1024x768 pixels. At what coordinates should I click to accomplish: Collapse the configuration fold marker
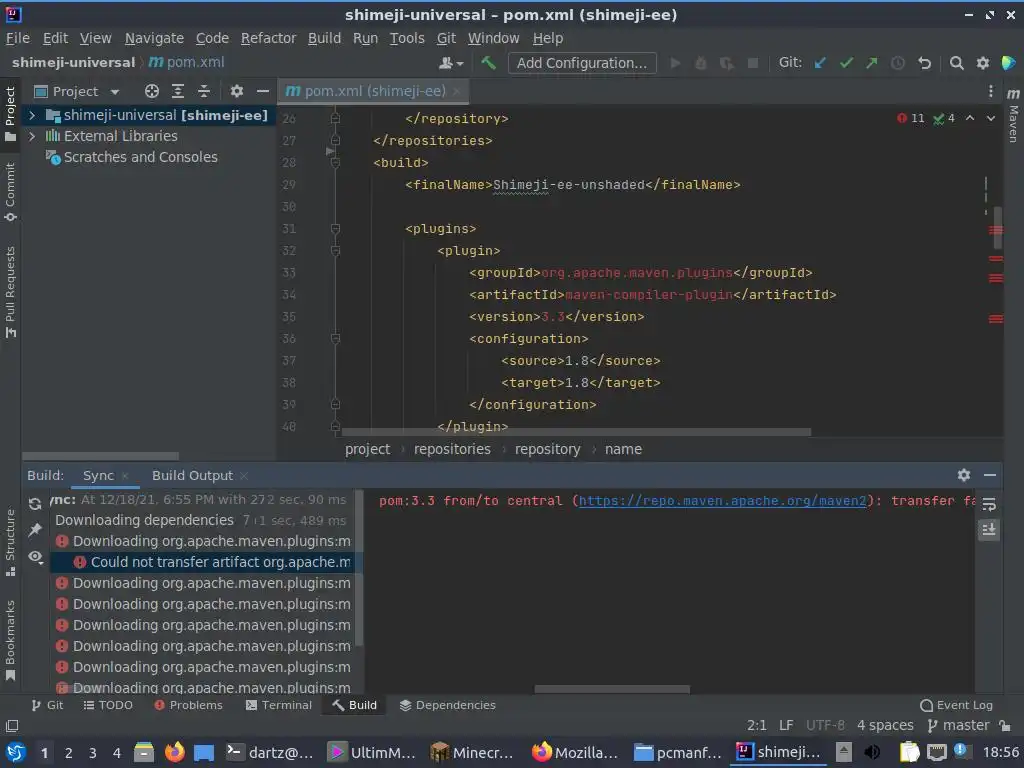tap(335, 338)
